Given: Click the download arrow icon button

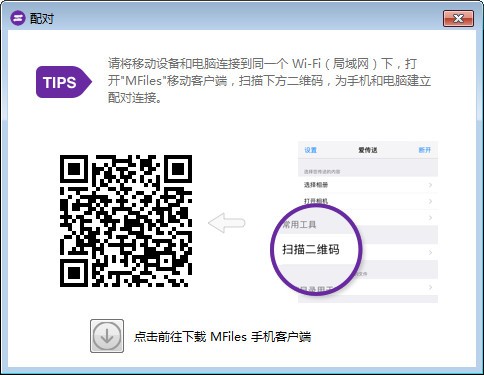Looking at the screenshot, I should (x=107, y=336).
